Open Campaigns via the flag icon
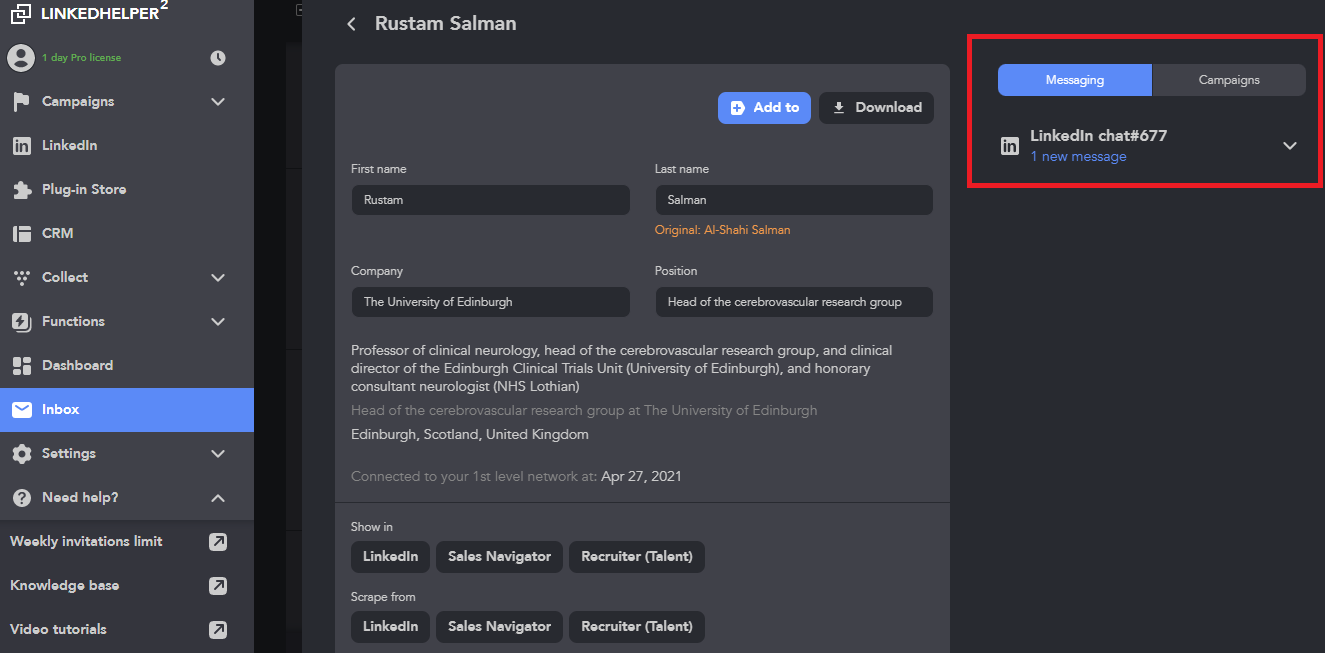This screenshot has height=653, width=1325. point(21,102)
